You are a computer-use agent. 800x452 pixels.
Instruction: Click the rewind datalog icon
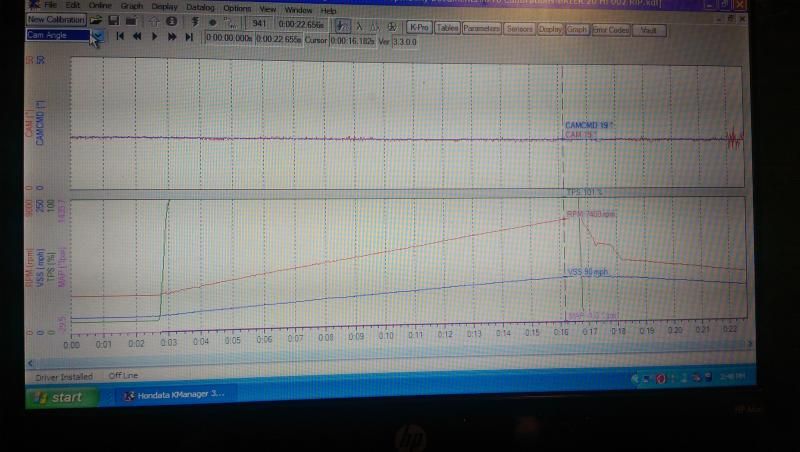tap(137, 36)
